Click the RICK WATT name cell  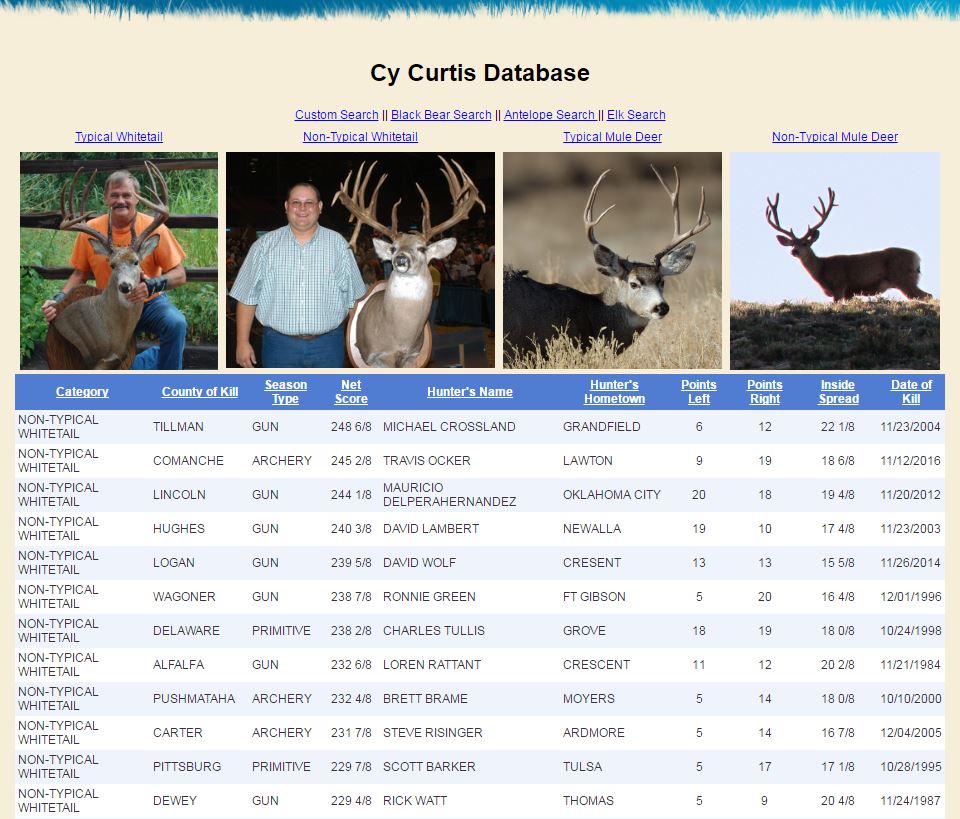(414, 800)
